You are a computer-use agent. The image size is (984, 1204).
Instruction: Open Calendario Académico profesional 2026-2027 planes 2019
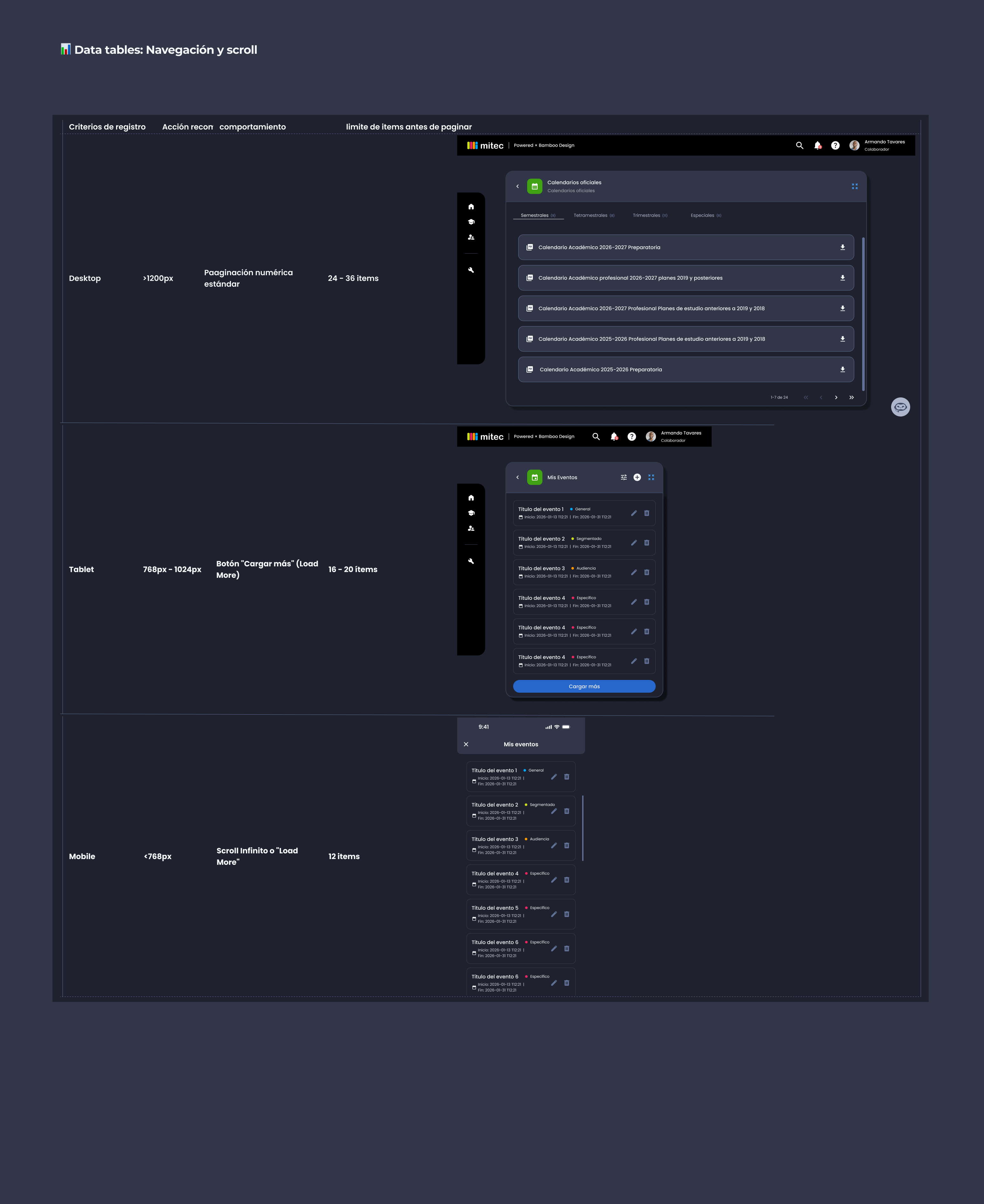[686, 278]
